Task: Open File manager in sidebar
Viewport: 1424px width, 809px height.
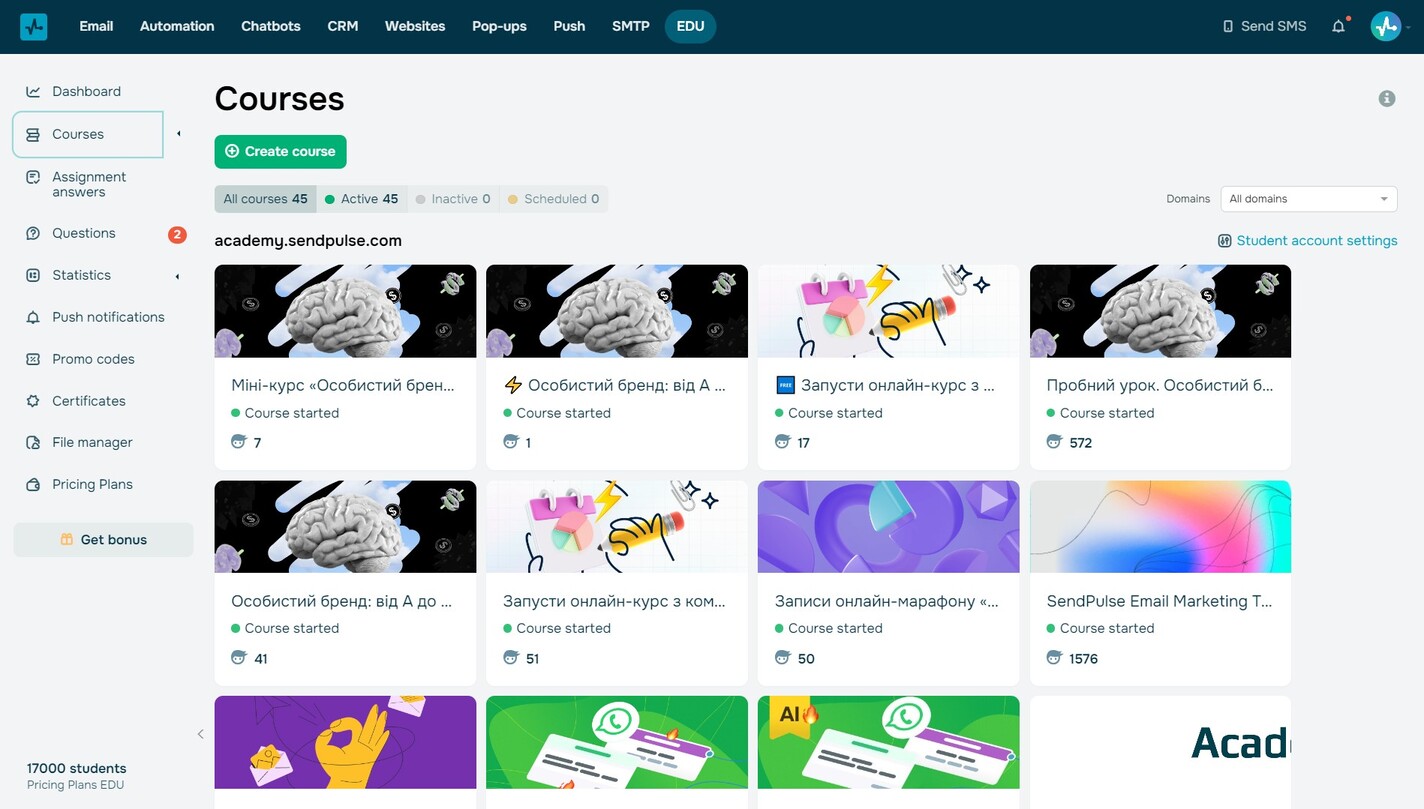Action: click(x=92, y=442)
